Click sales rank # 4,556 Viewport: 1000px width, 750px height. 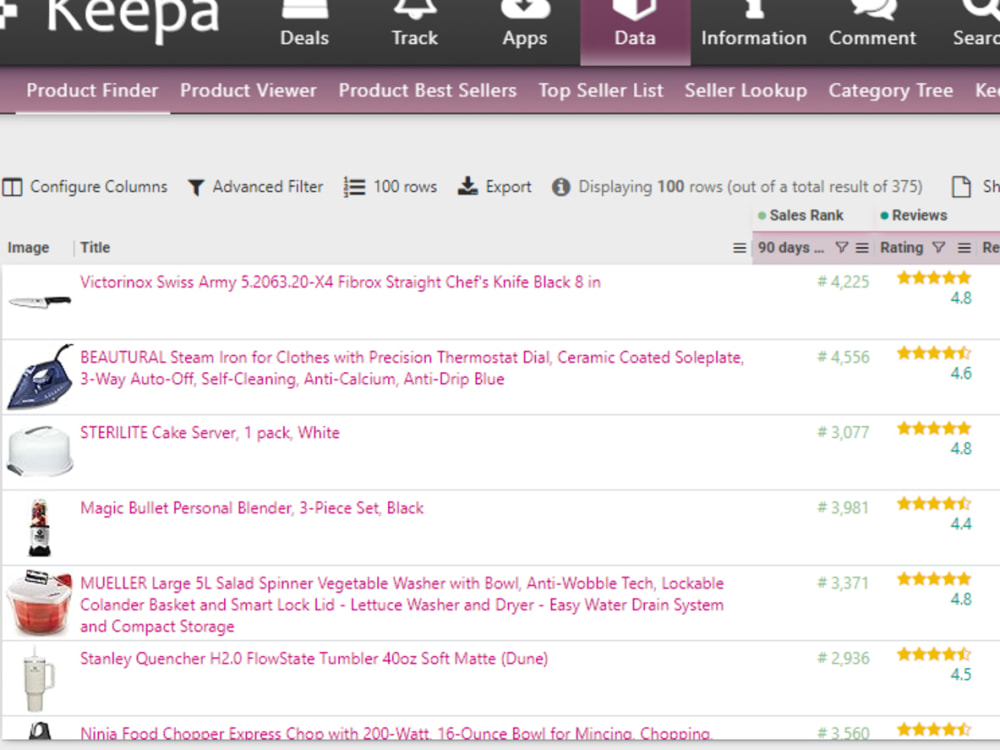tap(843, 357)
